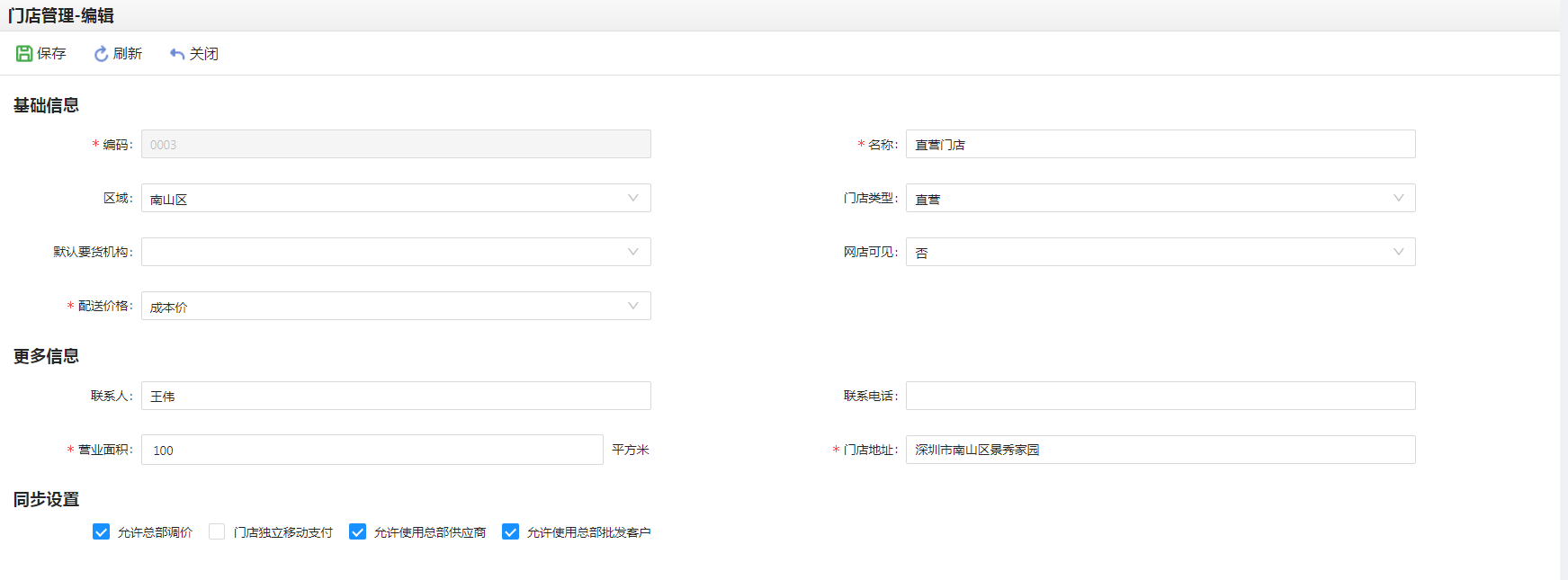
Task: Open the 区域 dropdown showing 南山区
Action: click(x=396, y=198)
